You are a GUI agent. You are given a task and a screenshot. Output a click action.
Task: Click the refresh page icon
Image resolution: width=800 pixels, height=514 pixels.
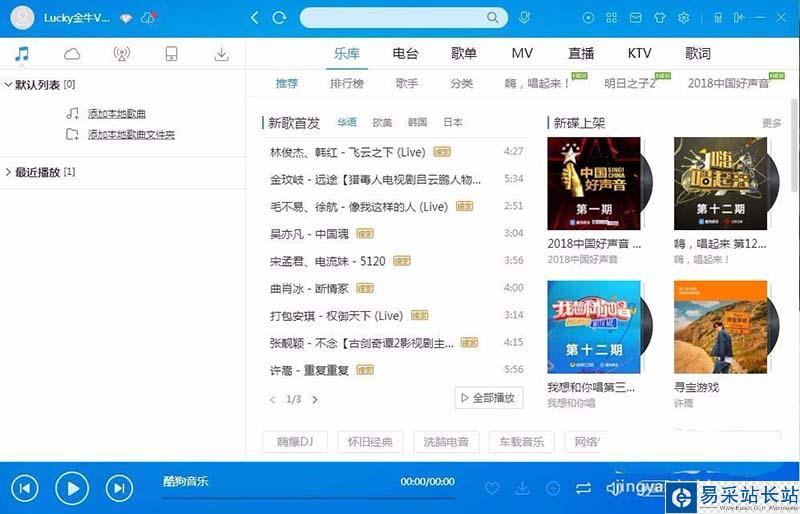(x=279, y=18)
